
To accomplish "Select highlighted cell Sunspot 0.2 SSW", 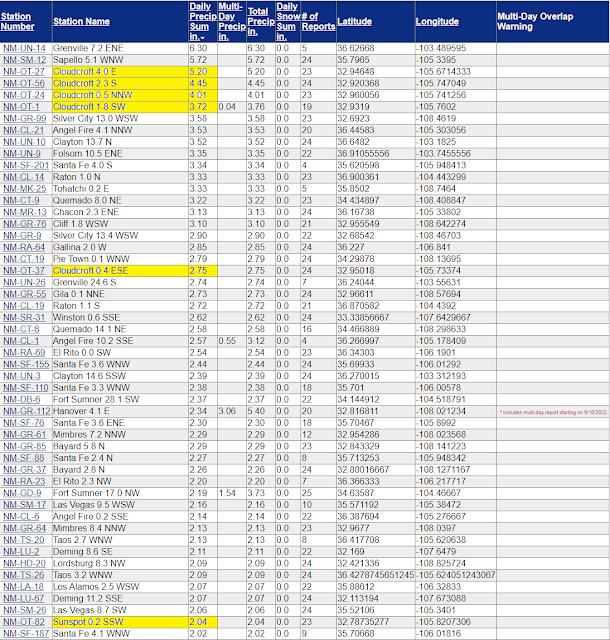I will tap(120, 622).
